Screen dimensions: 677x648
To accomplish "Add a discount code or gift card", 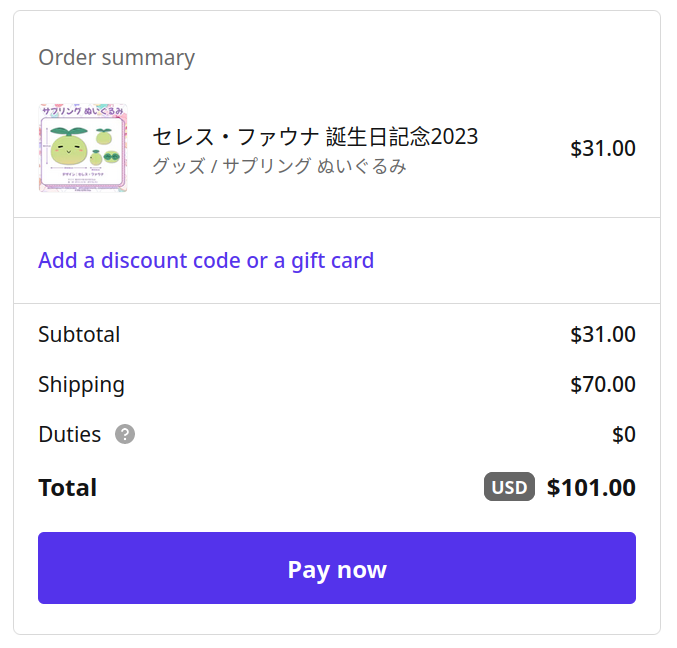I will tap(206, 261).
